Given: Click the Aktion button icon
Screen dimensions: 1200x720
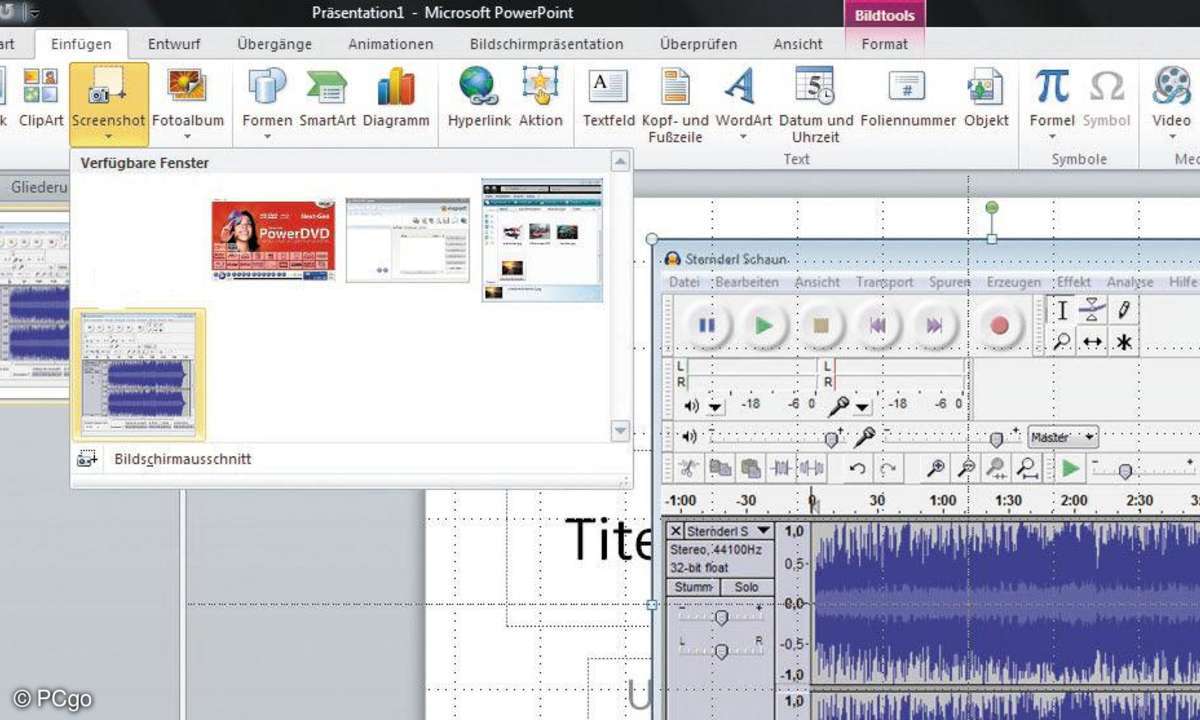Looking at the screenshot, I should tap(541, 86).
